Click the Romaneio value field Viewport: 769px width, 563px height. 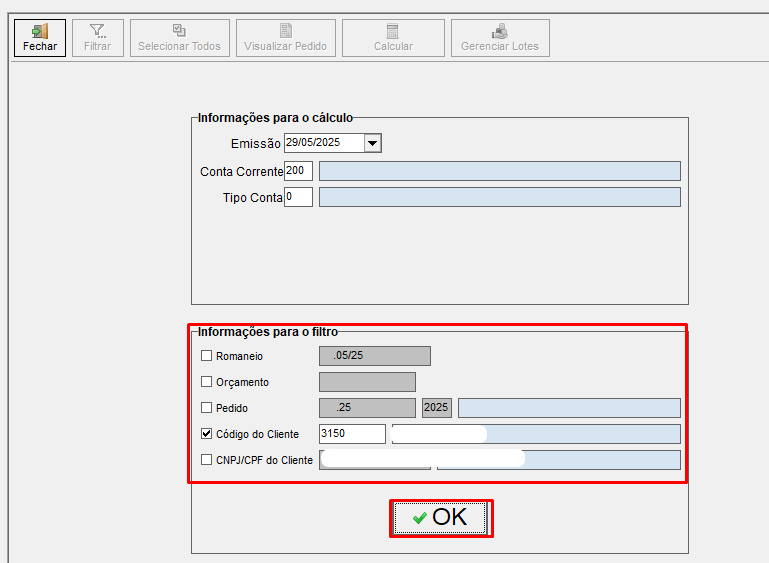click(x=374, y=356)
